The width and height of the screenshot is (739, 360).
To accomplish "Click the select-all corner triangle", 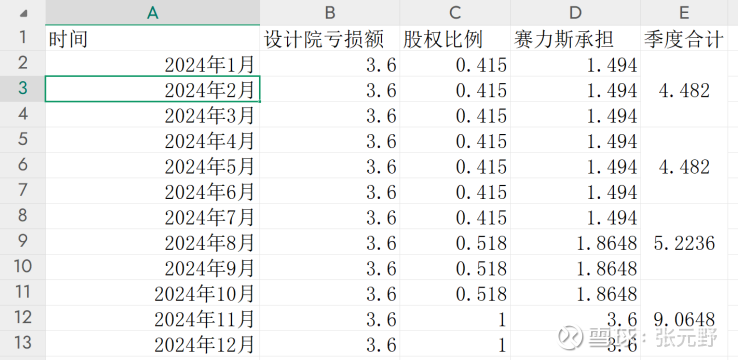I will click(x=23, y=12).
